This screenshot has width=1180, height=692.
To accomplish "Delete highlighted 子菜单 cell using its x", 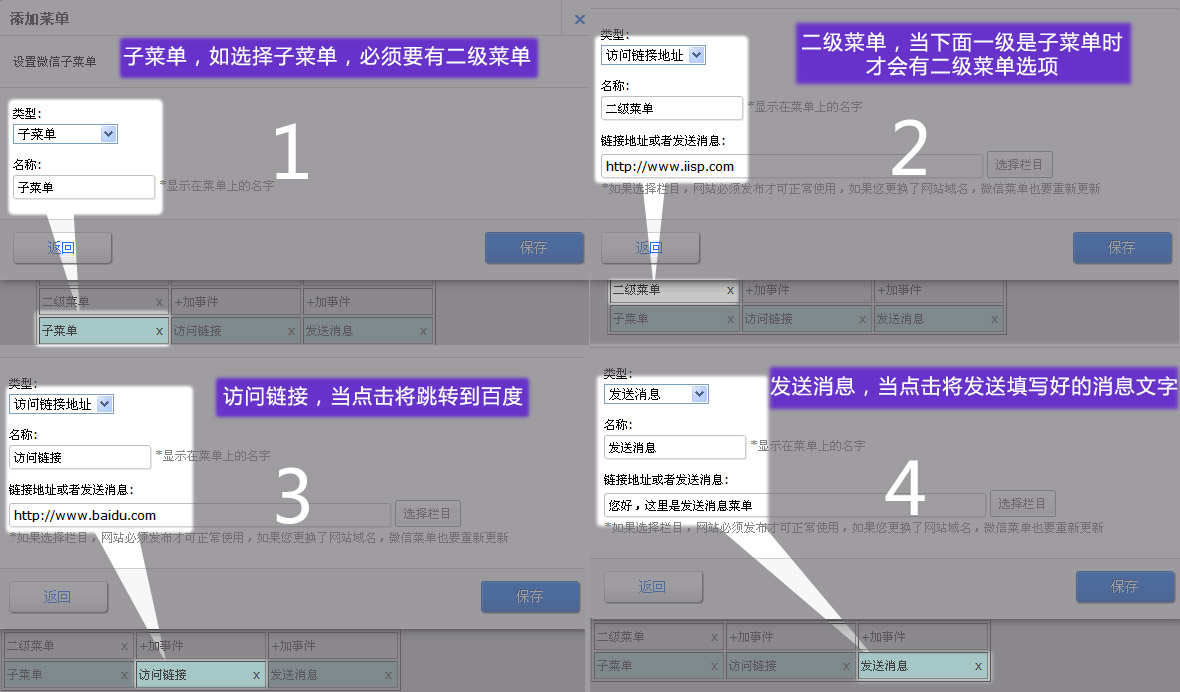I will 160,331.
